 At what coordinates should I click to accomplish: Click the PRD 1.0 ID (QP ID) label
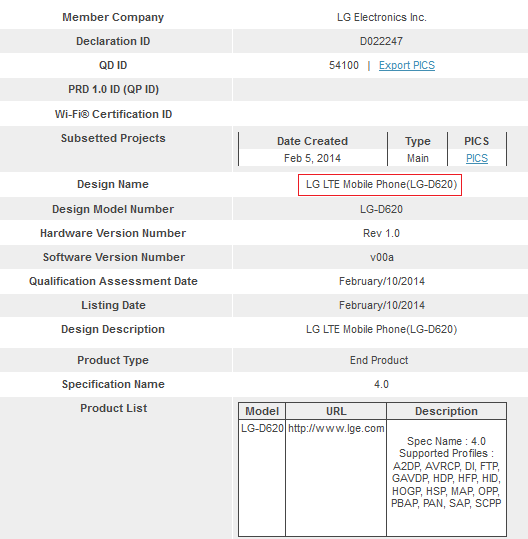tap(113, 89)
